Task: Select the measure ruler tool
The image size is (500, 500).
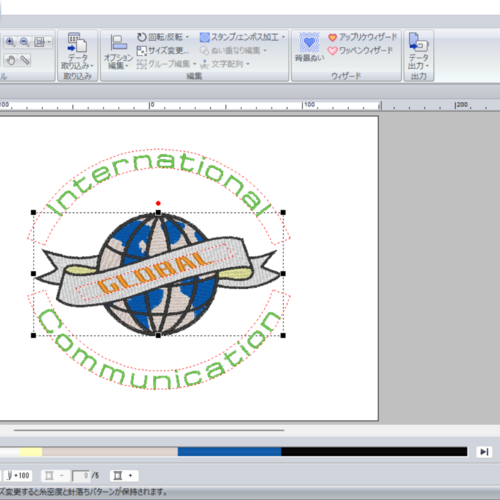Action: pyautogui.click(x=25, y=60)
